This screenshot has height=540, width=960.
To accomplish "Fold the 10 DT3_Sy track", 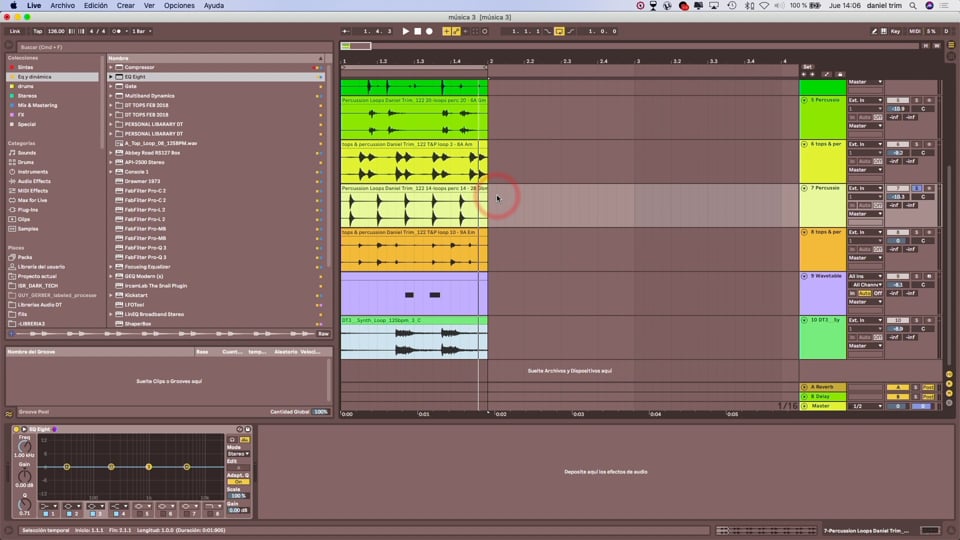I will [804, 321].
